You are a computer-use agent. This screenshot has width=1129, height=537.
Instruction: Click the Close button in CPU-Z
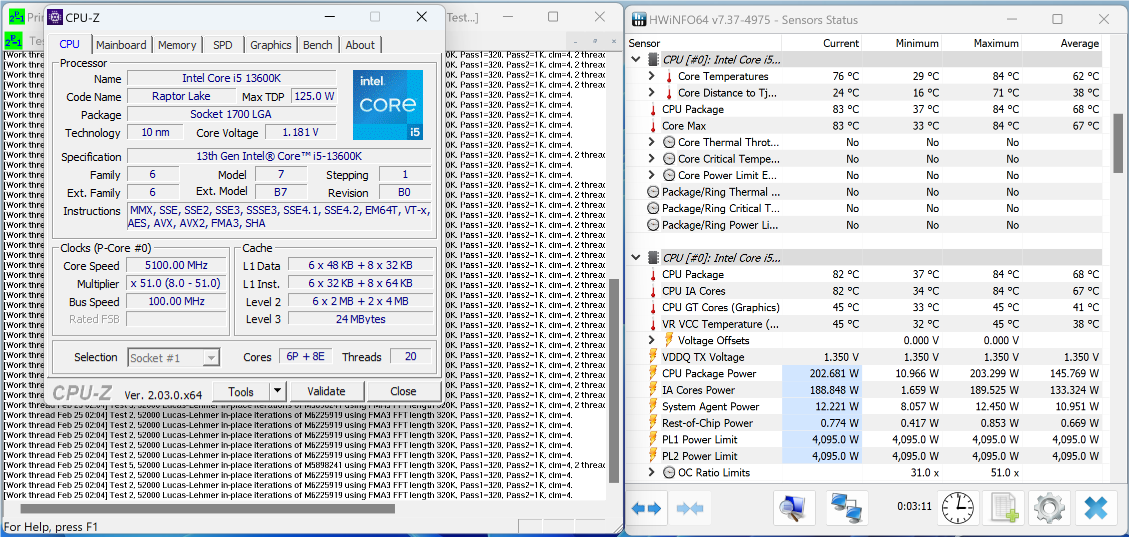[x=403, y=392]
